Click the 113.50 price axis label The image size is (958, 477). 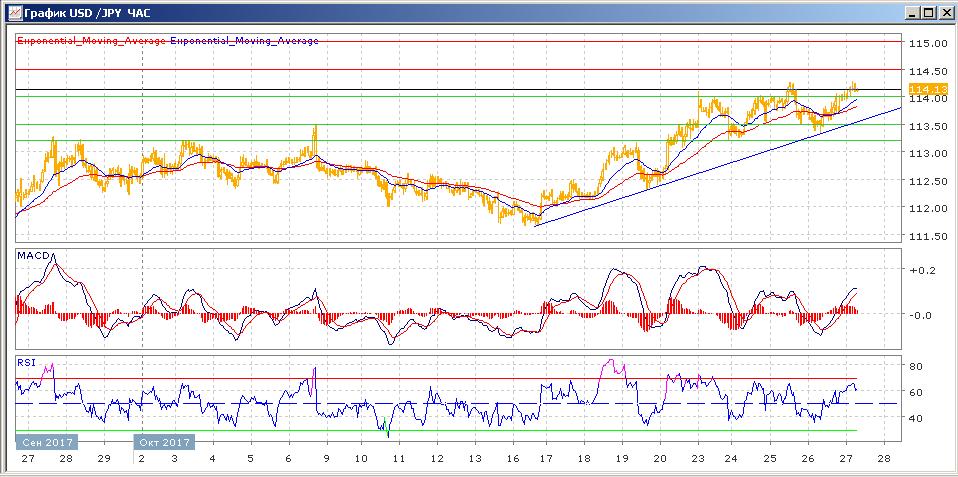927,126
